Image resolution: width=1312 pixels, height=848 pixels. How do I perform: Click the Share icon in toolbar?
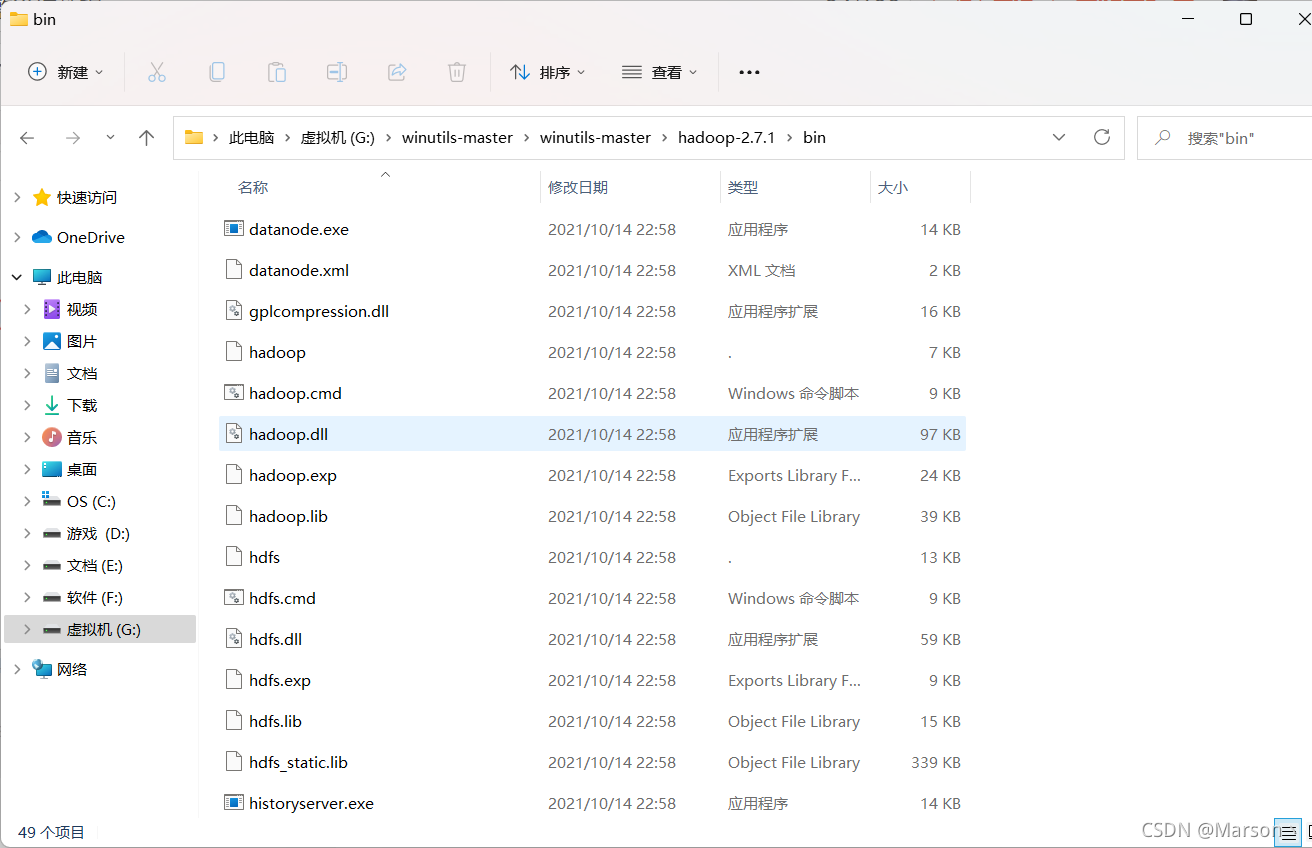coord(397,72)
